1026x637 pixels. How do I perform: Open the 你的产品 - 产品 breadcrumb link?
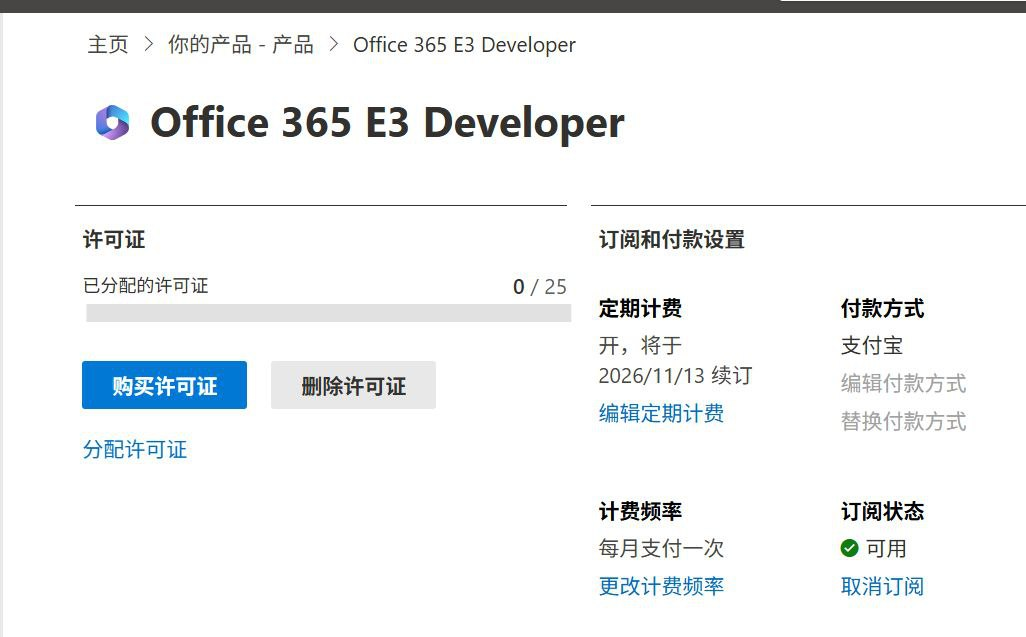pos(240,45)
